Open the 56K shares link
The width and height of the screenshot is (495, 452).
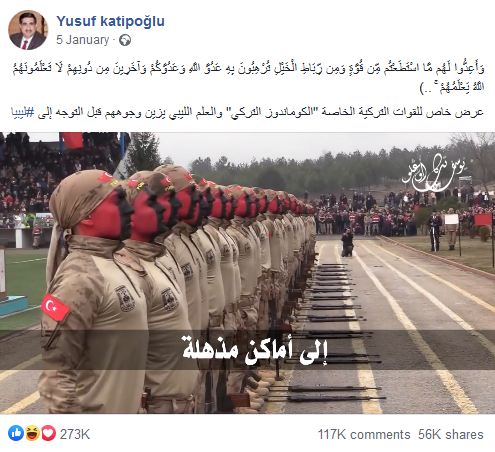[x=451, y=435]
